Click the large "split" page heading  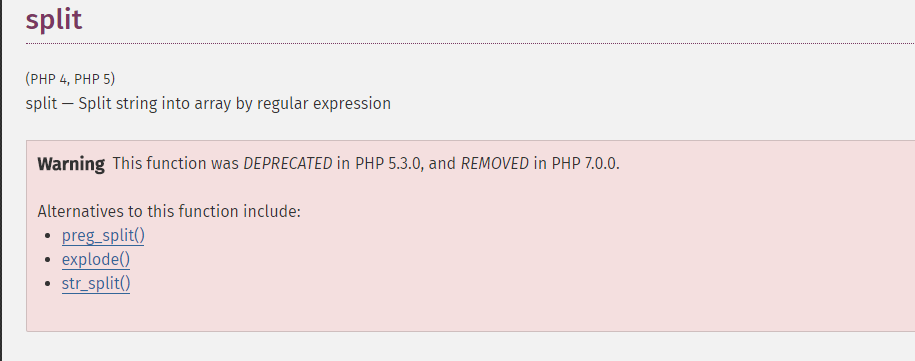pos(54,21)
